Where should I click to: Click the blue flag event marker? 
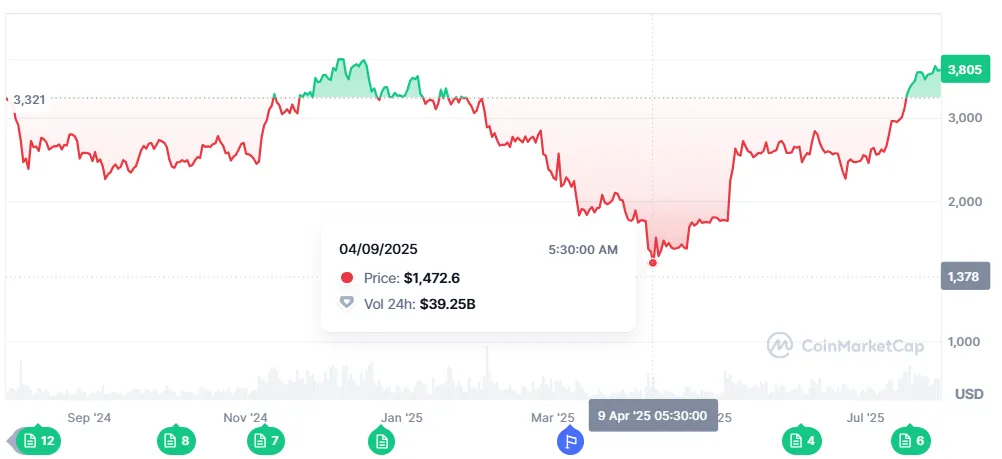tap(570, 440)
